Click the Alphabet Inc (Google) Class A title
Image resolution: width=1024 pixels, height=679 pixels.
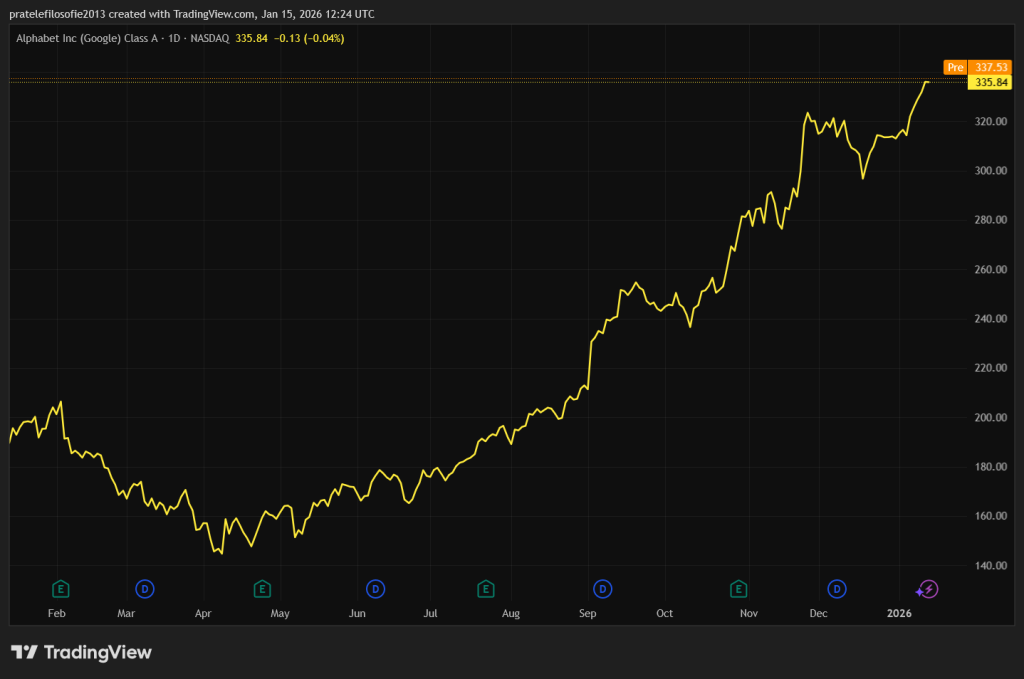[x=86, y=38]
